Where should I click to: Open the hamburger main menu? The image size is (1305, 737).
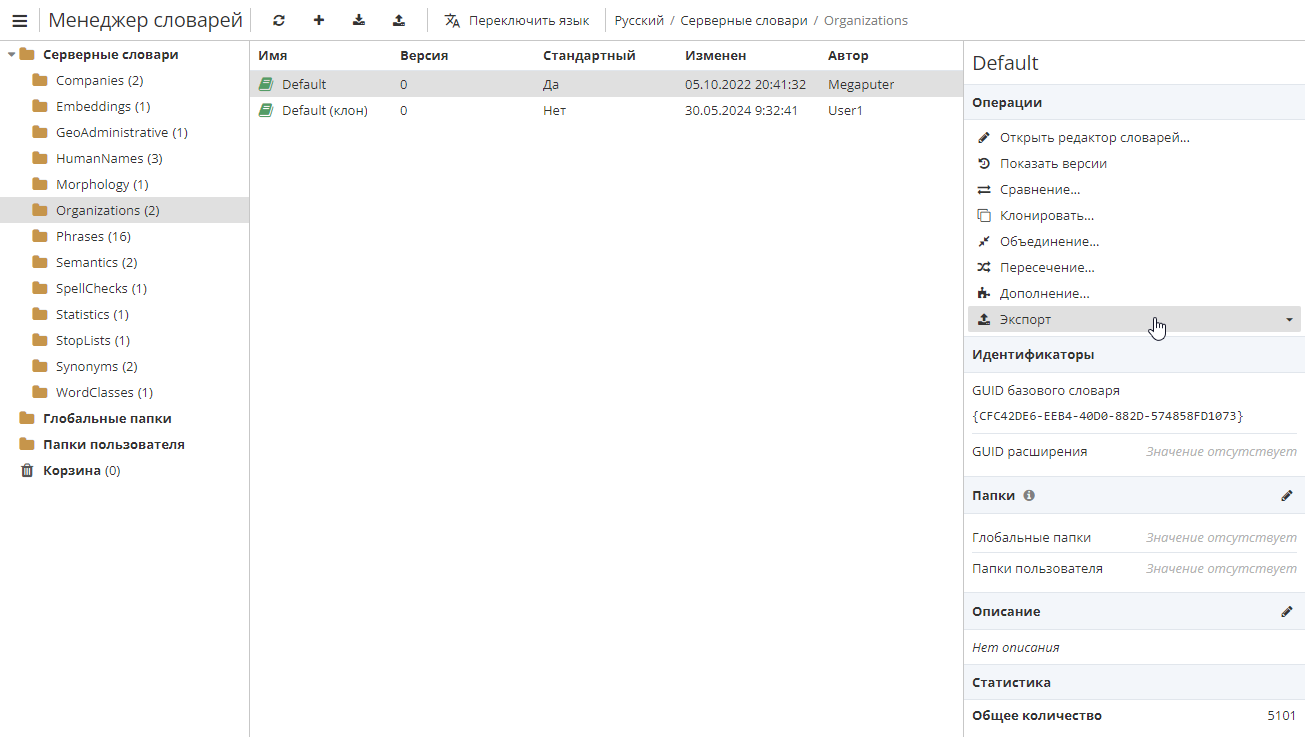19,20
